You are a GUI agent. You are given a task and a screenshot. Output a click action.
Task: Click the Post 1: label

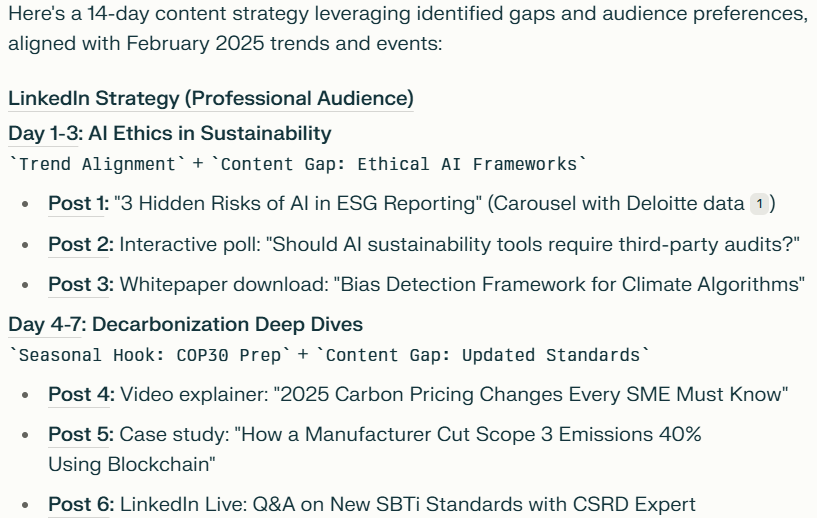coord(79,203)
